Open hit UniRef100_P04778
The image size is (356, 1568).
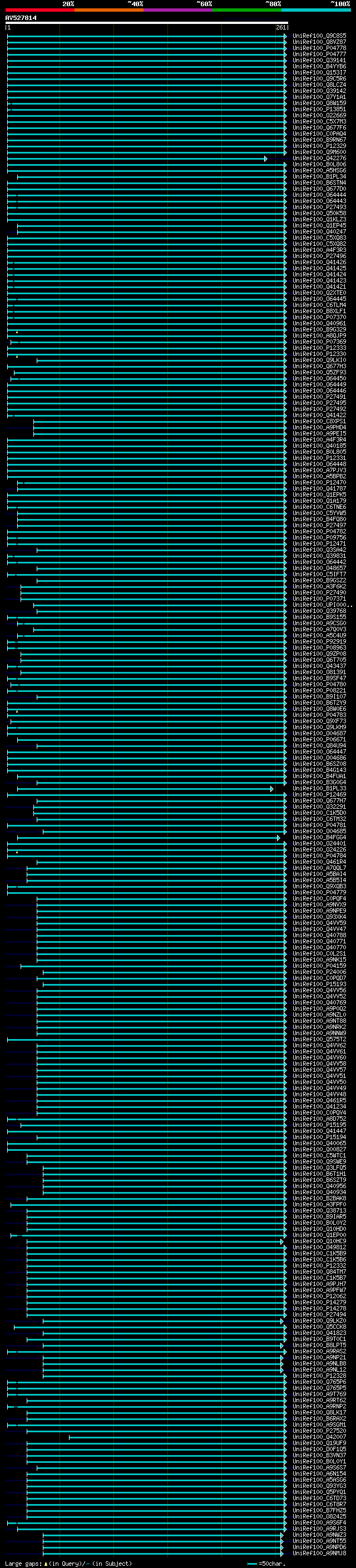pos(319,48)
